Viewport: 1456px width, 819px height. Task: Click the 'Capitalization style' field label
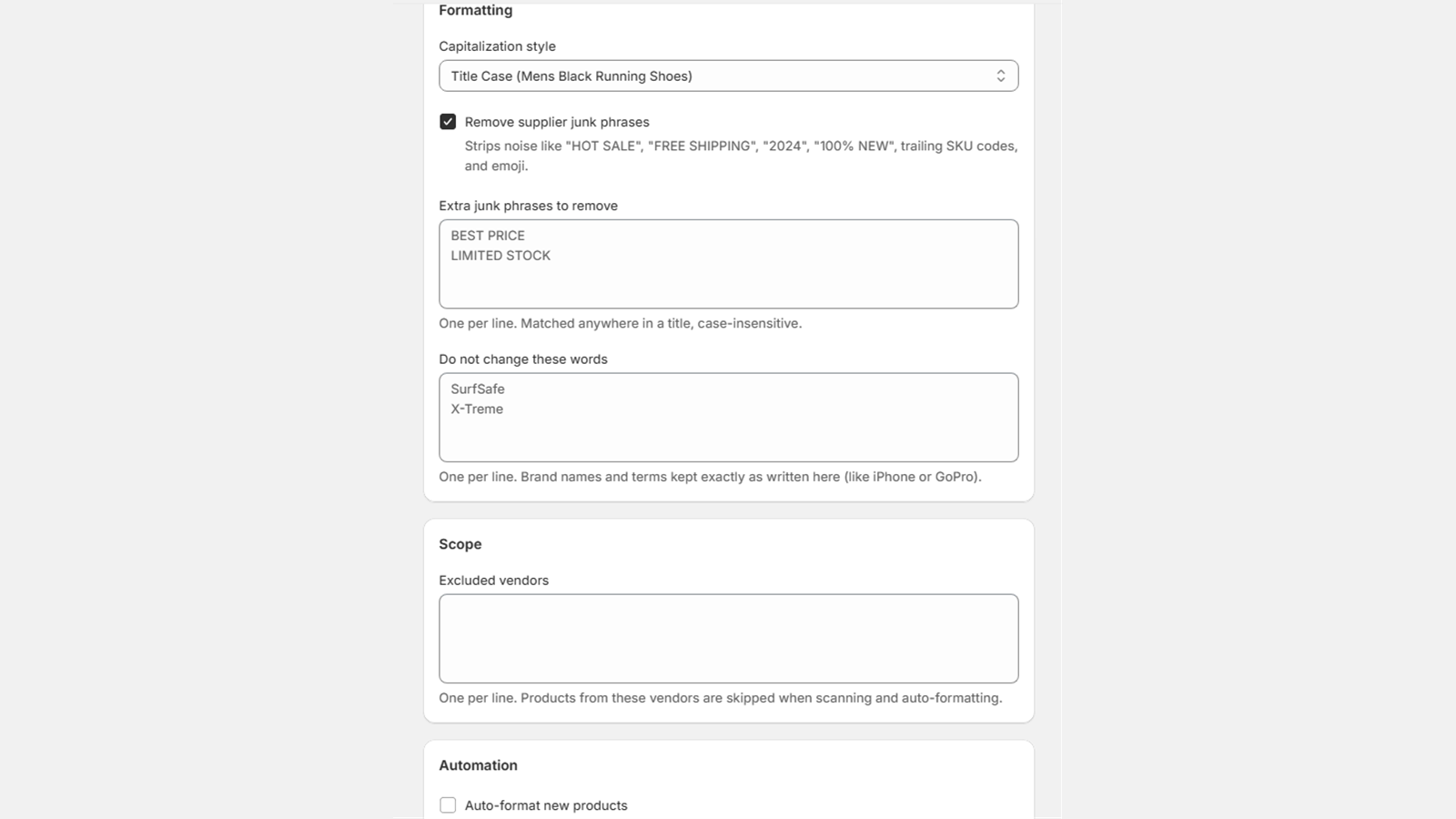pos(497,46)
